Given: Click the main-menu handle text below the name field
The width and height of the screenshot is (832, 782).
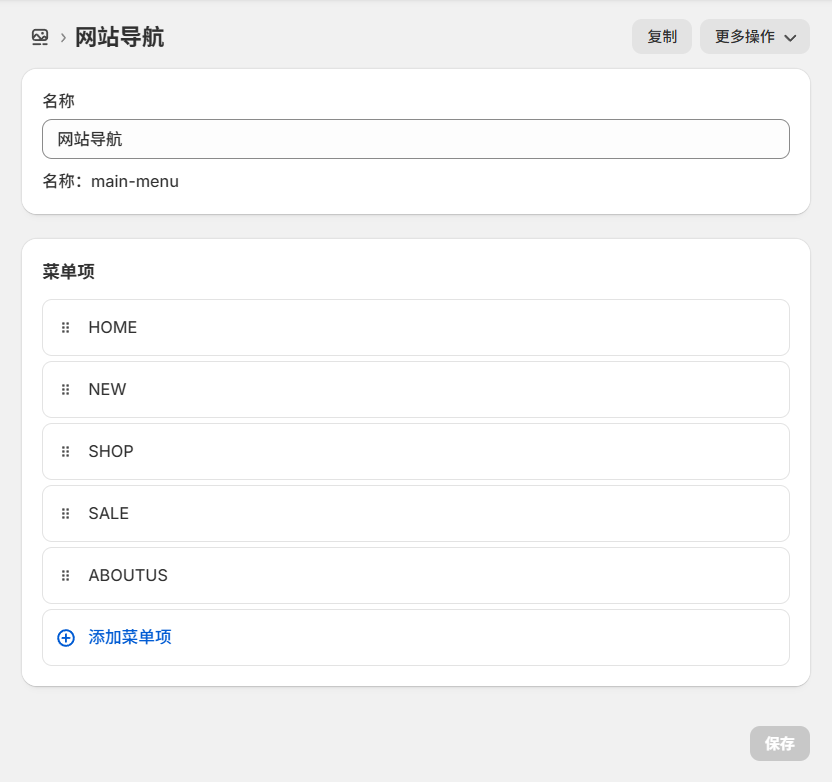Looking at the screenshot, I should point(134,181).
